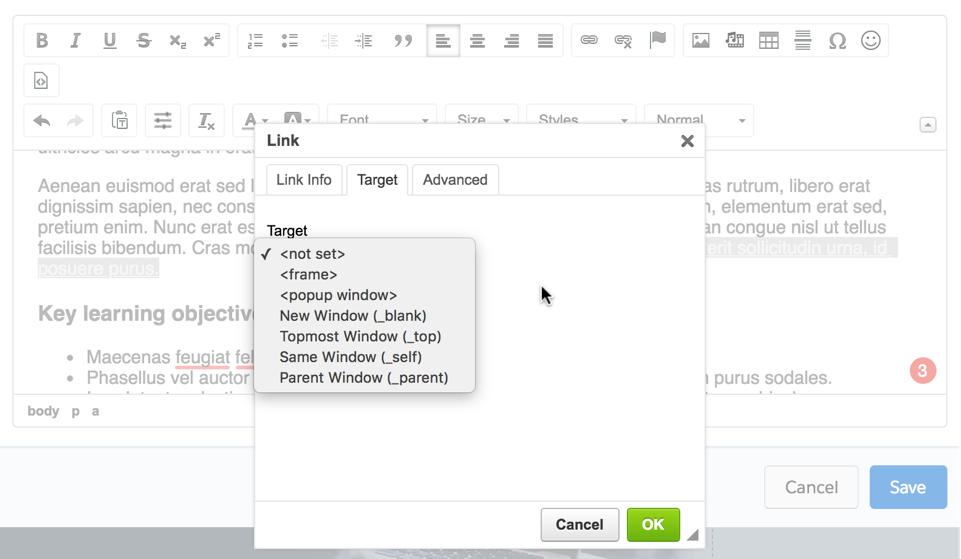Insert a numbered list
This screenshot has height=559, width=961.
click(255, 41)
